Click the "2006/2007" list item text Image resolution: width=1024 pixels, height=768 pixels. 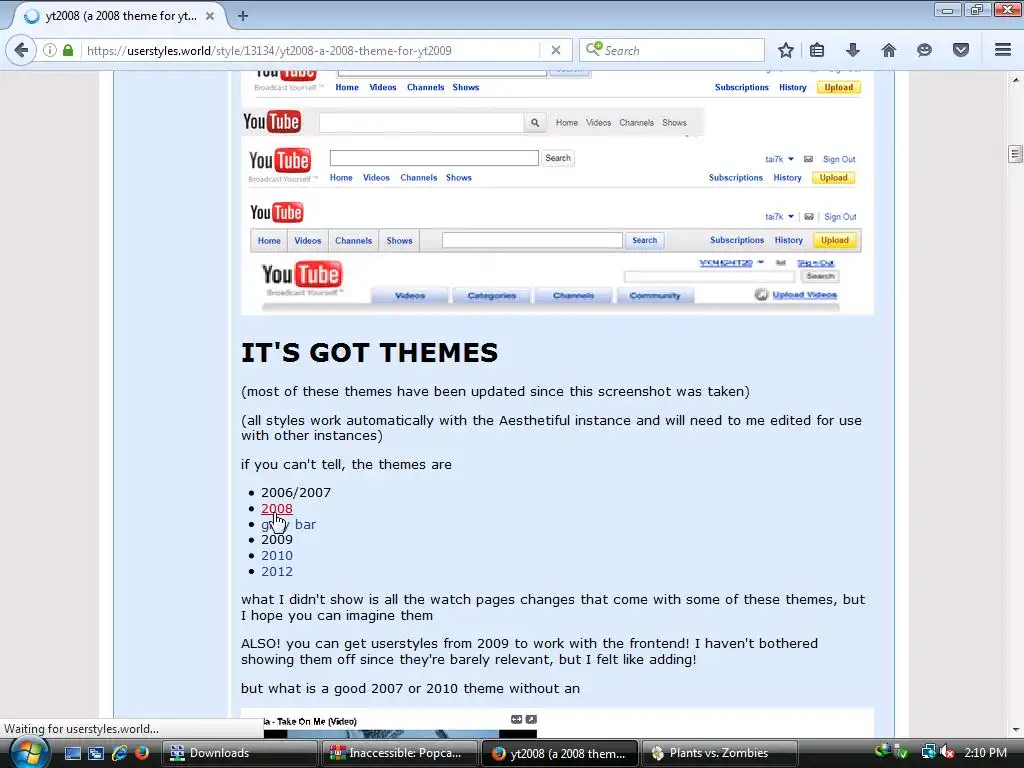[x=296, y=492]
